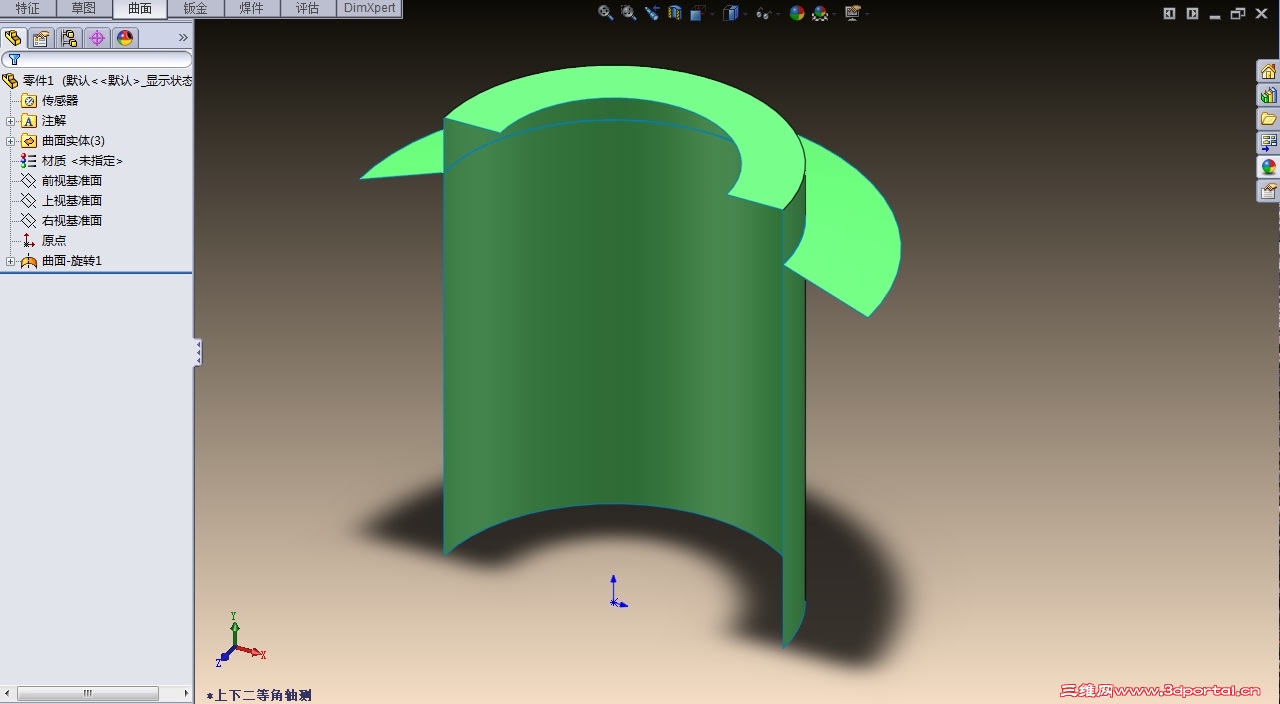Open the DisplayManager color ball tab
This screenshot has width=1280, height=704.
click(x=125, y=38)
